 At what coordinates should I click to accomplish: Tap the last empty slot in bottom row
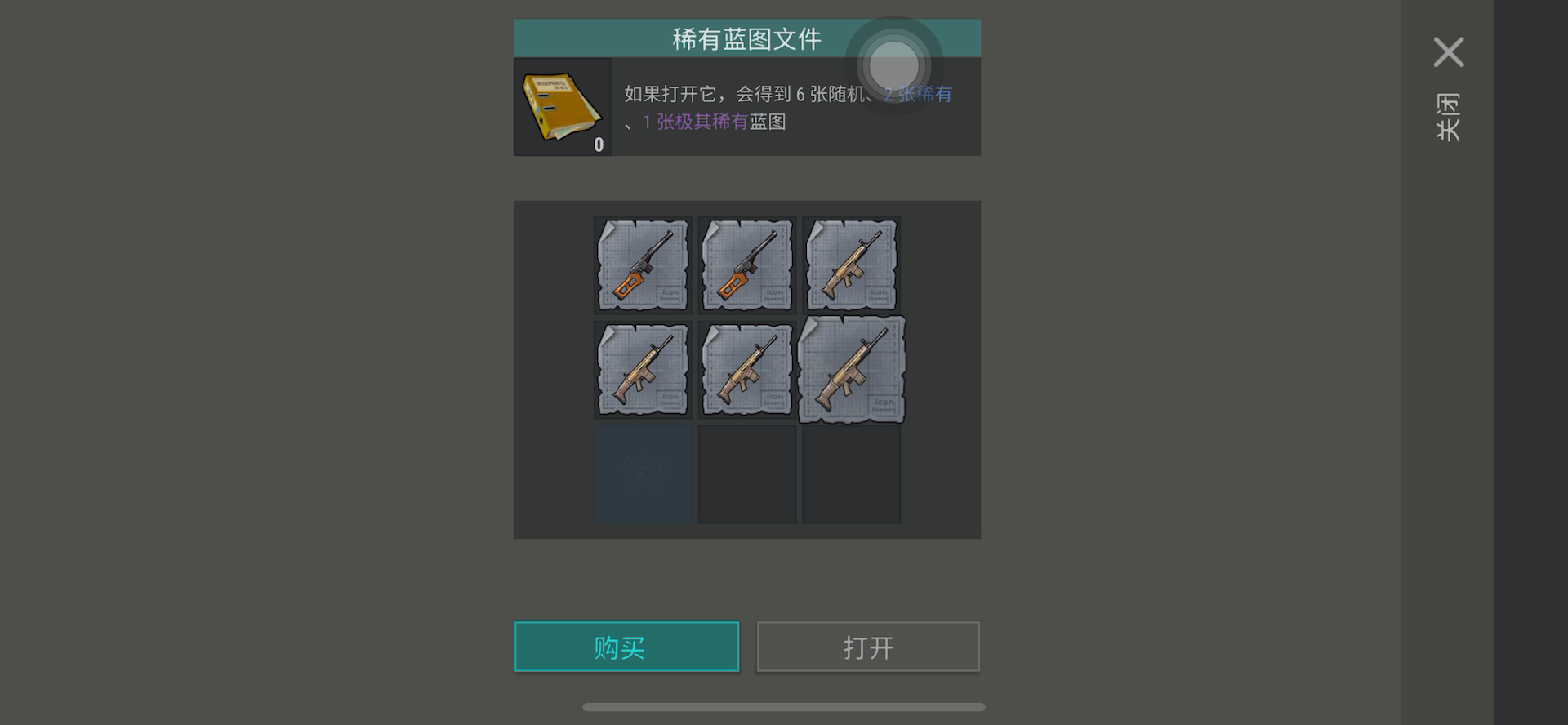(852, 474)
